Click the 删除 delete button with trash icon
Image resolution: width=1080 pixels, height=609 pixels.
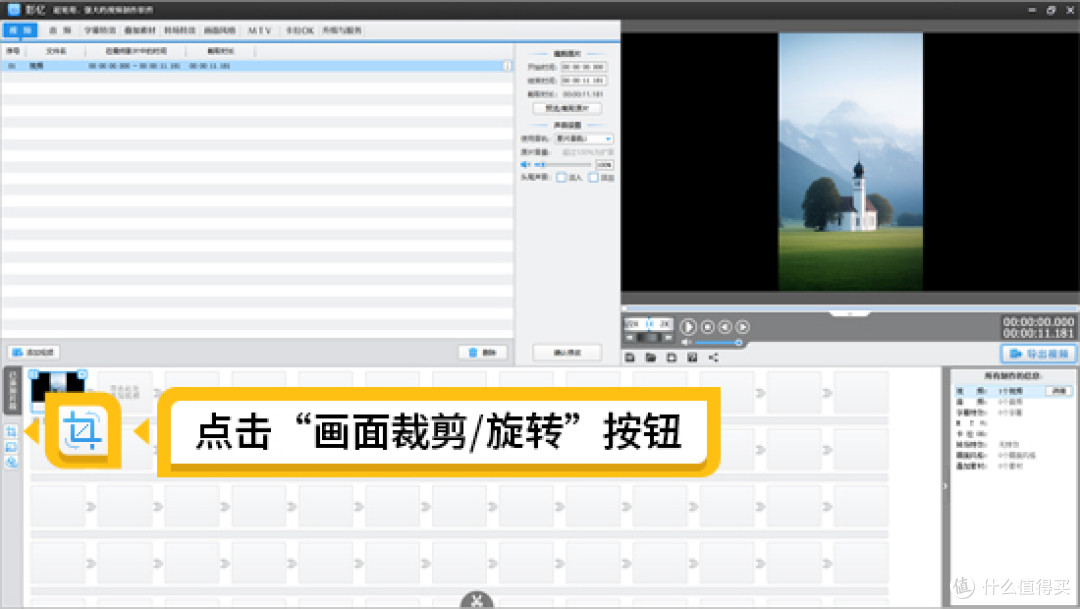point(483,352)
